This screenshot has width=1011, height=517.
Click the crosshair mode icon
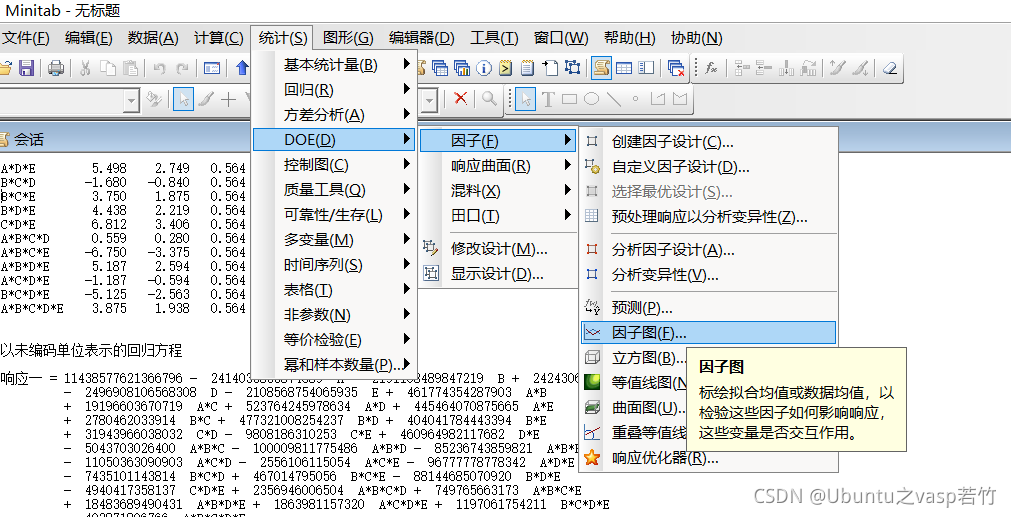point(228,99)
